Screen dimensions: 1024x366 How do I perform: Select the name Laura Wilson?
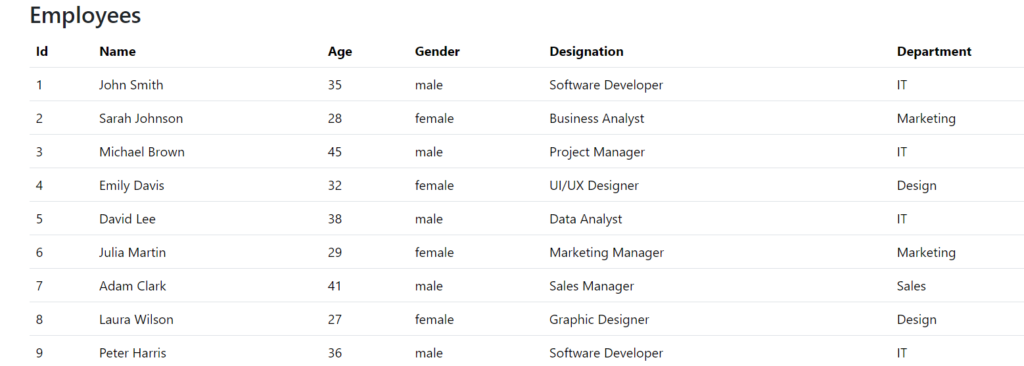[x=136, y=320]
